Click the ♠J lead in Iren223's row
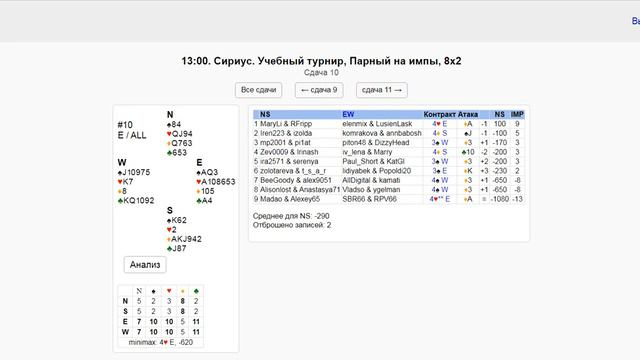The width and height of the screenshot is (640, 360). point(468,133)
